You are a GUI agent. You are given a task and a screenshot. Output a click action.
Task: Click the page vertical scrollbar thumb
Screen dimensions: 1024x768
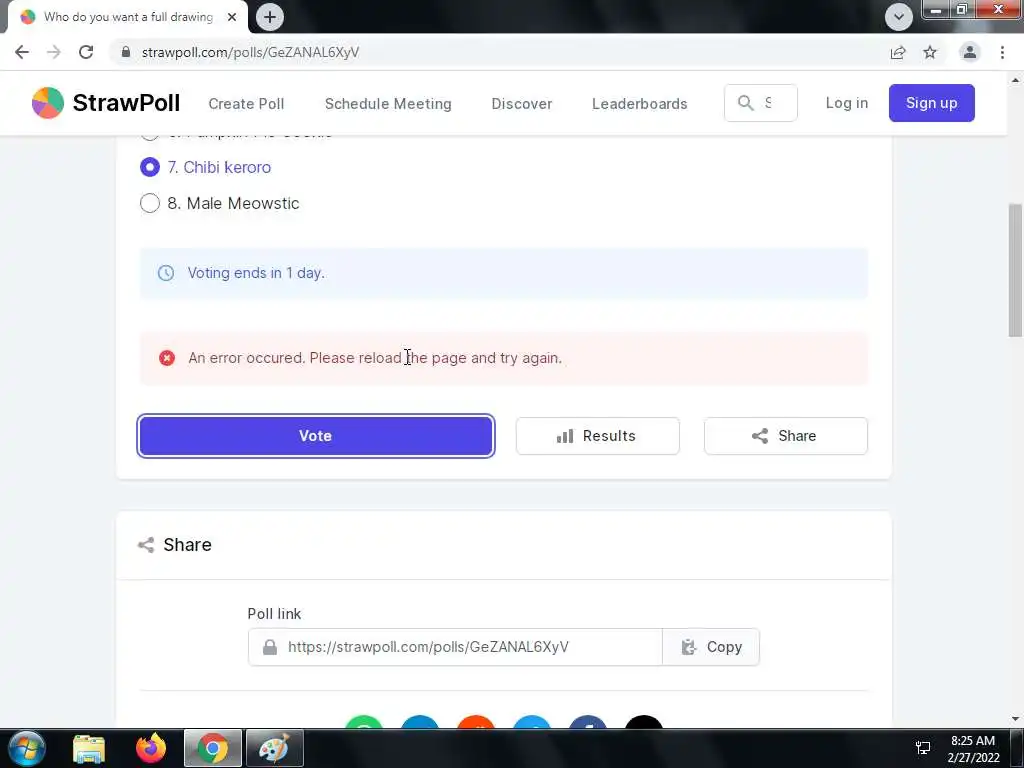point(1015,270)
